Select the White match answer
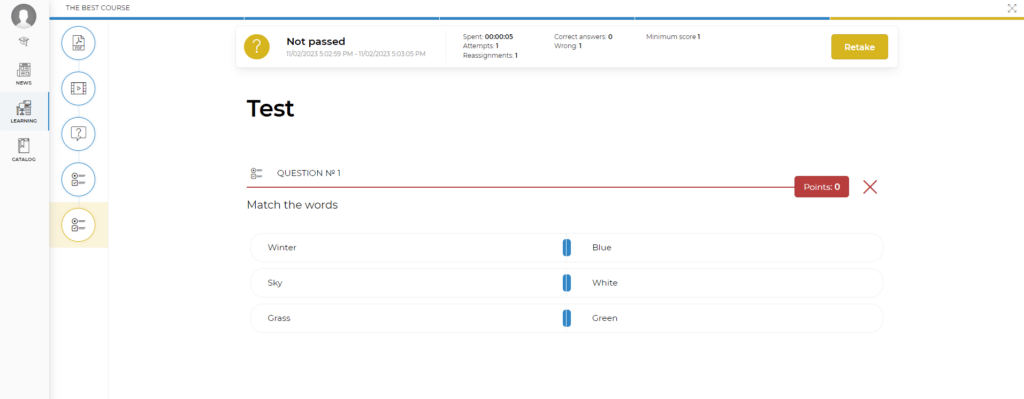This screenshot has height=399, width=1024. [726, 283]
